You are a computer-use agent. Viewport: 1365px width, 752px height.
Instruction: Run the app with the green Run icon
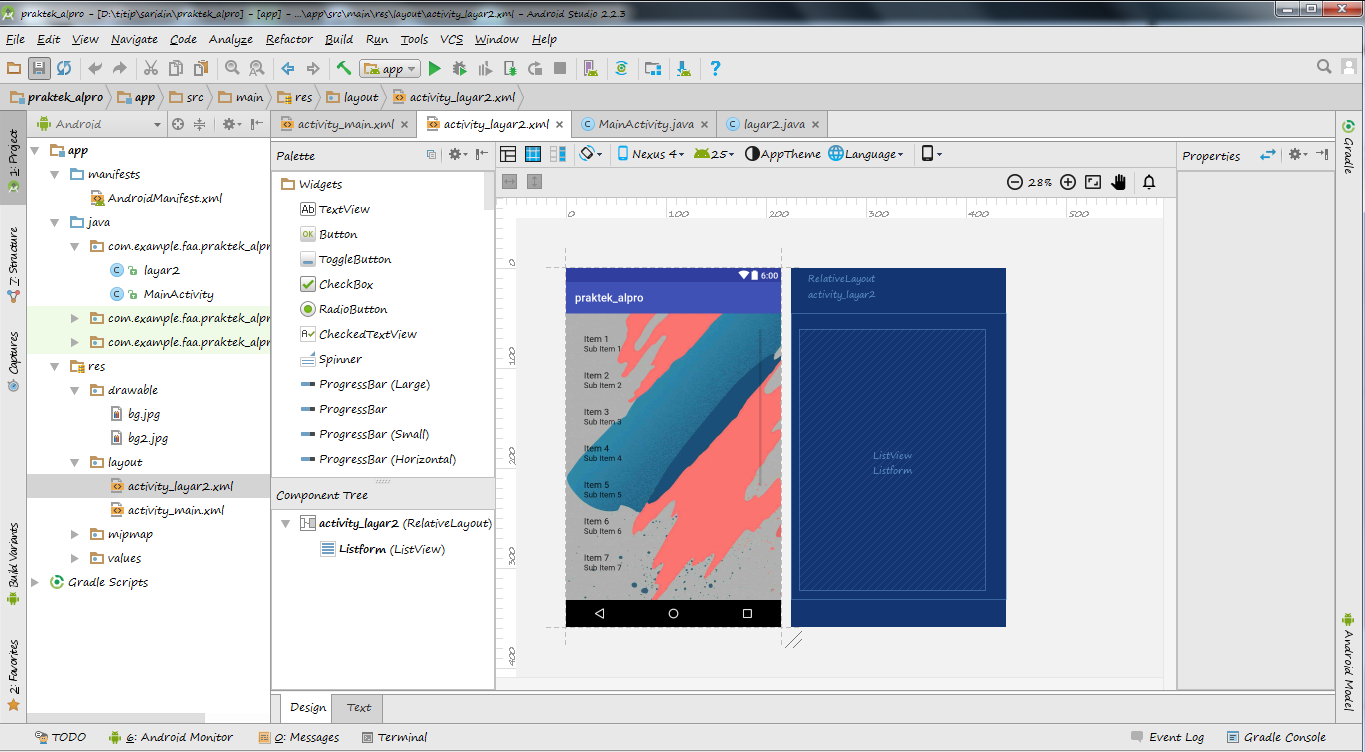coord(436,69)
